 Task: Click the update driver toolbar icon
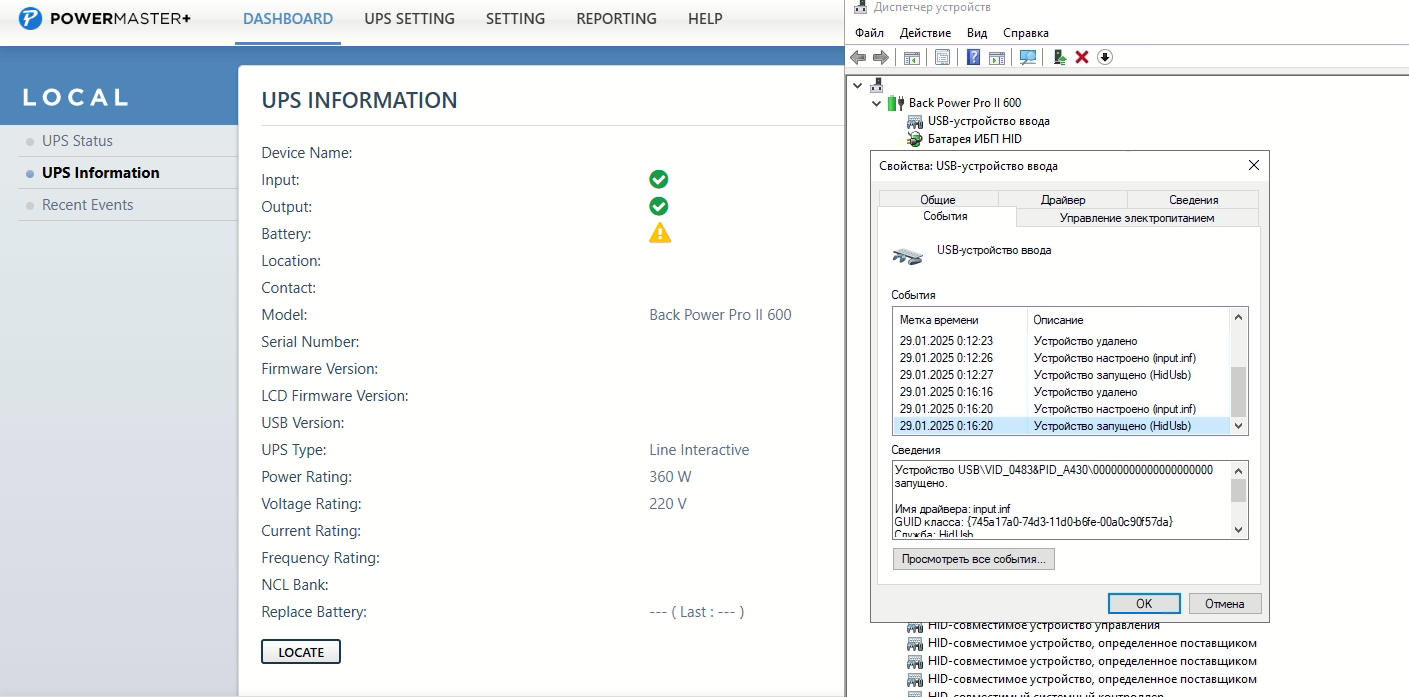click(x=1059, y=58)
